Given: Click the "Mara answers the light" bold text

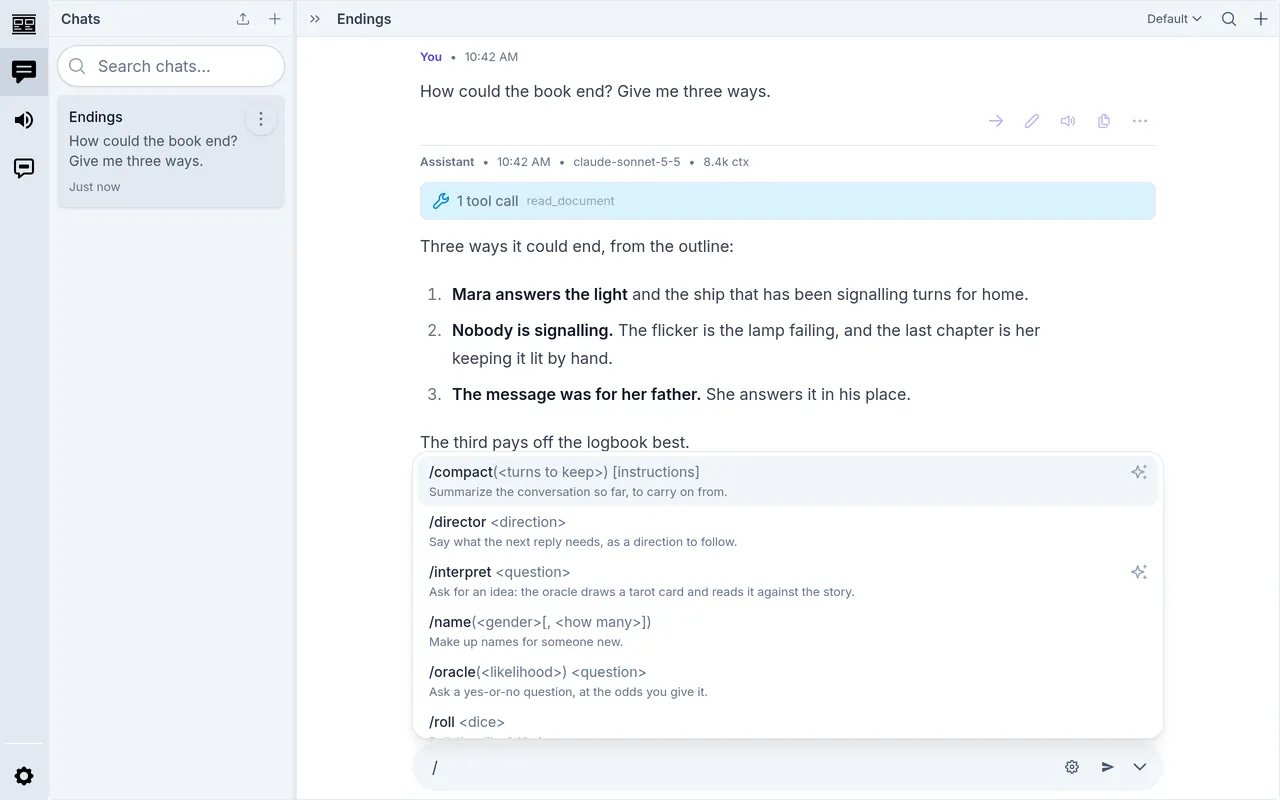Looking at the screenshot, I should tap(540, 294).
